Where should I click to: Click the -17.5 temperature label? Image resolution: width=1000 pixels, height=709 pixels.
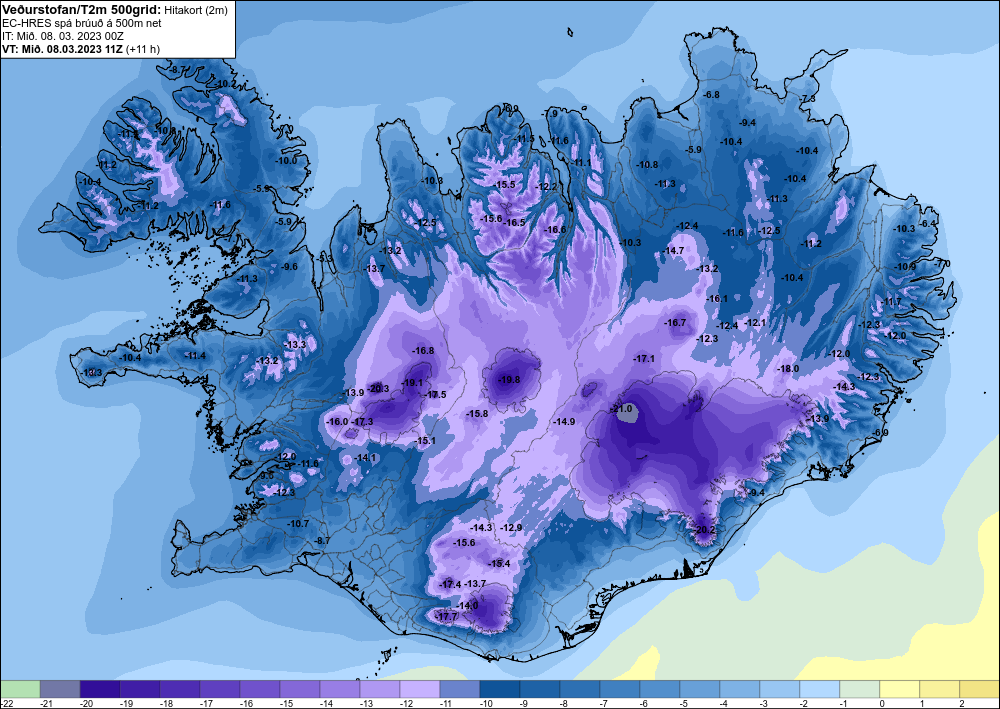coord(436,395)
